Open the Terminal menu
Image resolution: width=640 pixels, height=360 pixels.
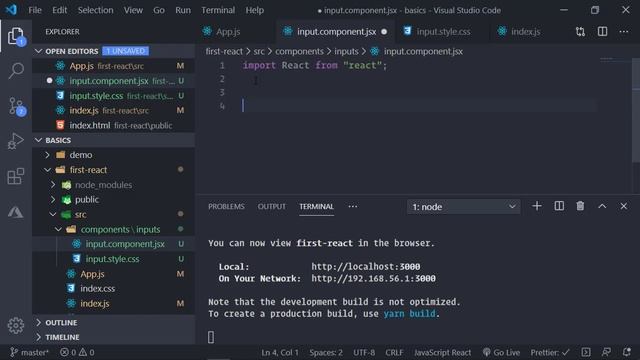218,10
